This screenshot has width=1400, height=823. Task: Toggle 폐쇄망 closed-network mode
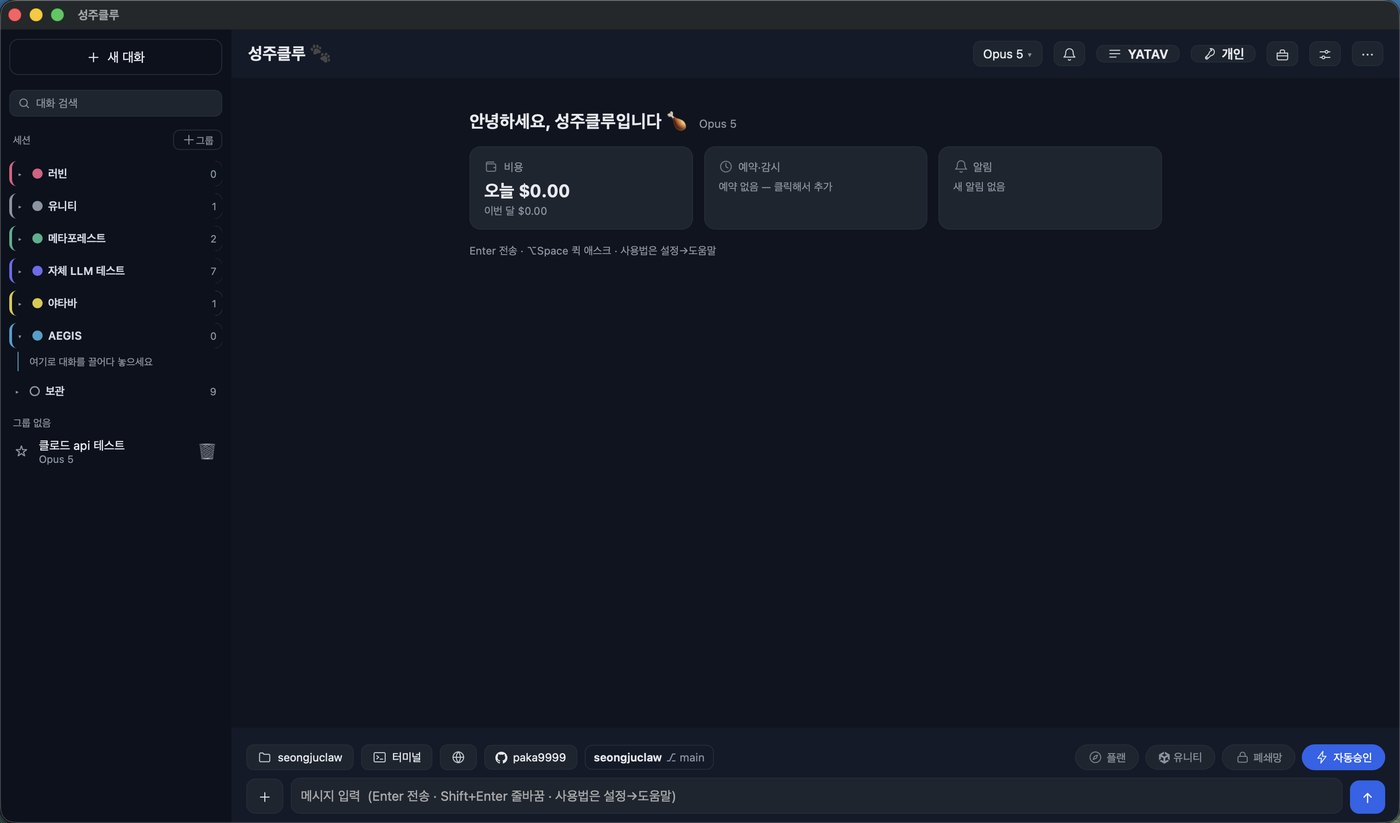pos(1259,757)
